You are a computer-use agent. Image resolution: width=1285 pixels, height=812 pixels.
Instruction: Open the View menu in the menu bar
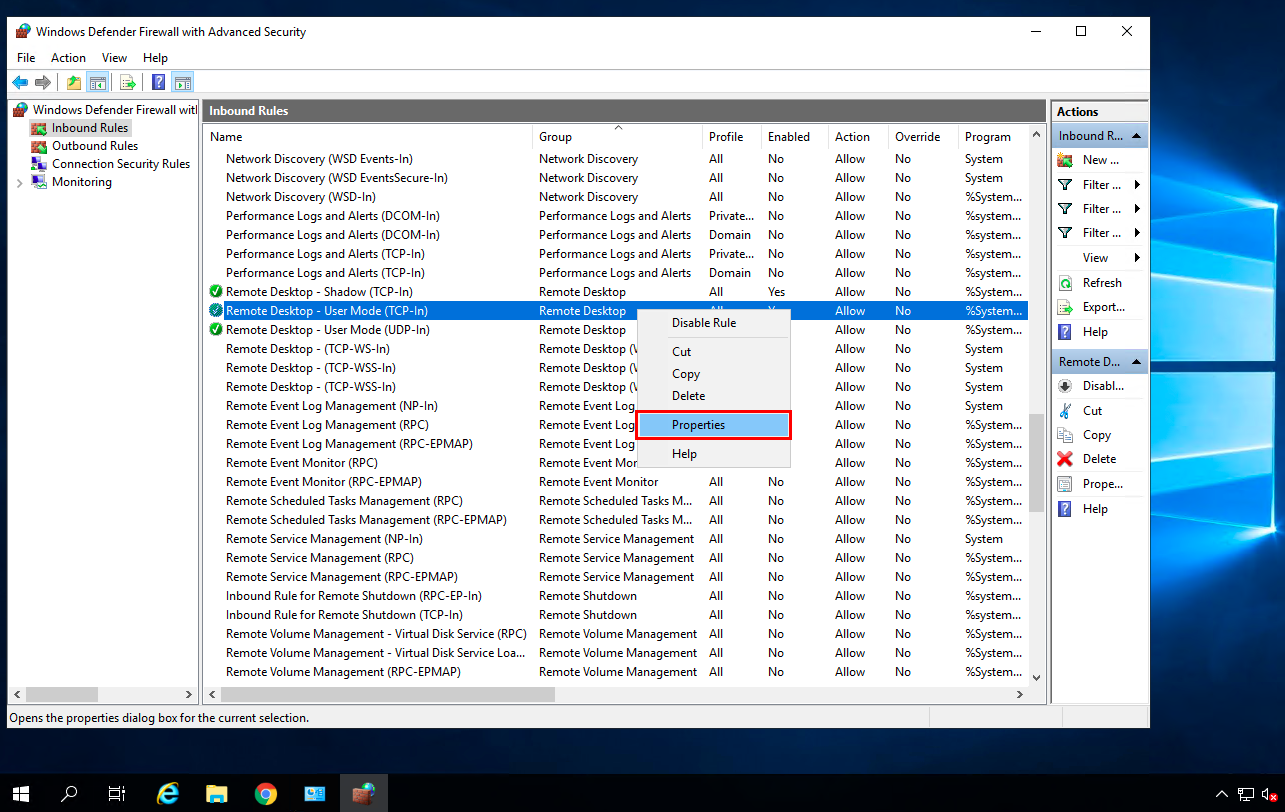pyautogui.click(x=114, y=58)
